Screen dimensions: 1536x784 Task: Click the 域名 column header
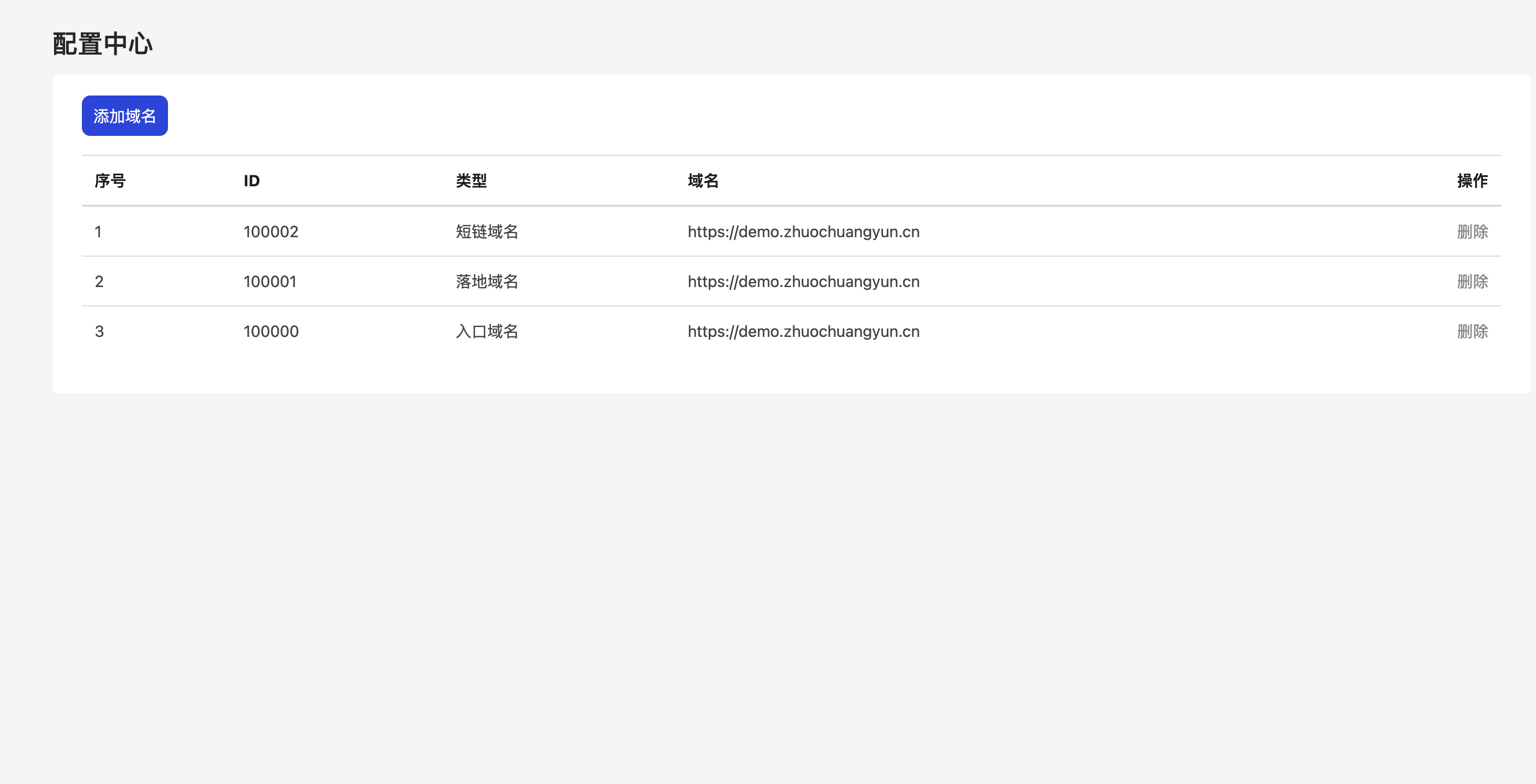click(703, 181)
